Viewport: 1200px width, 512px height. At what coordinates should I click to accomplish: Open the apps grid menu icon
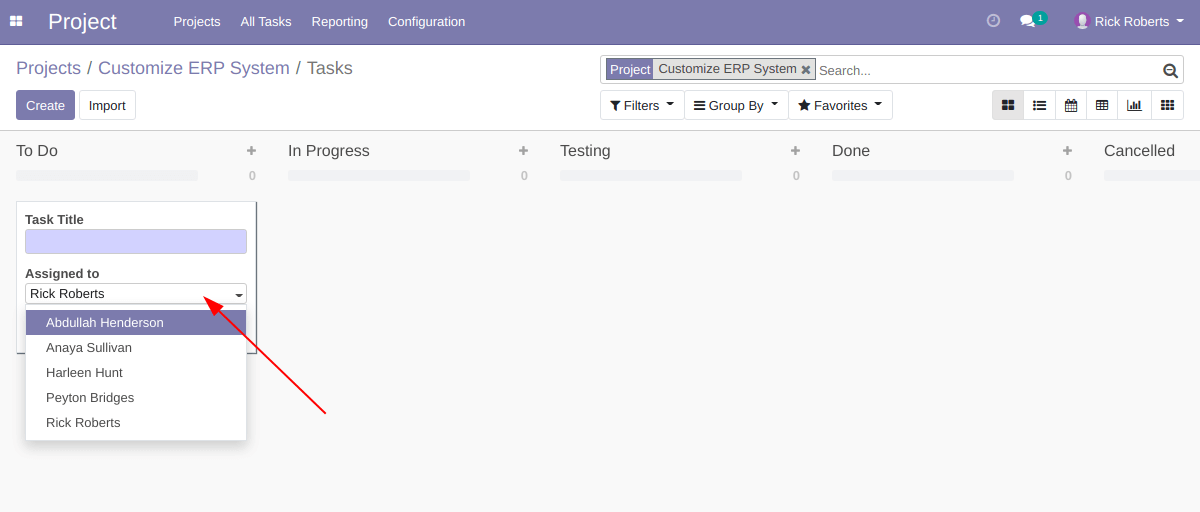(16, 21)
